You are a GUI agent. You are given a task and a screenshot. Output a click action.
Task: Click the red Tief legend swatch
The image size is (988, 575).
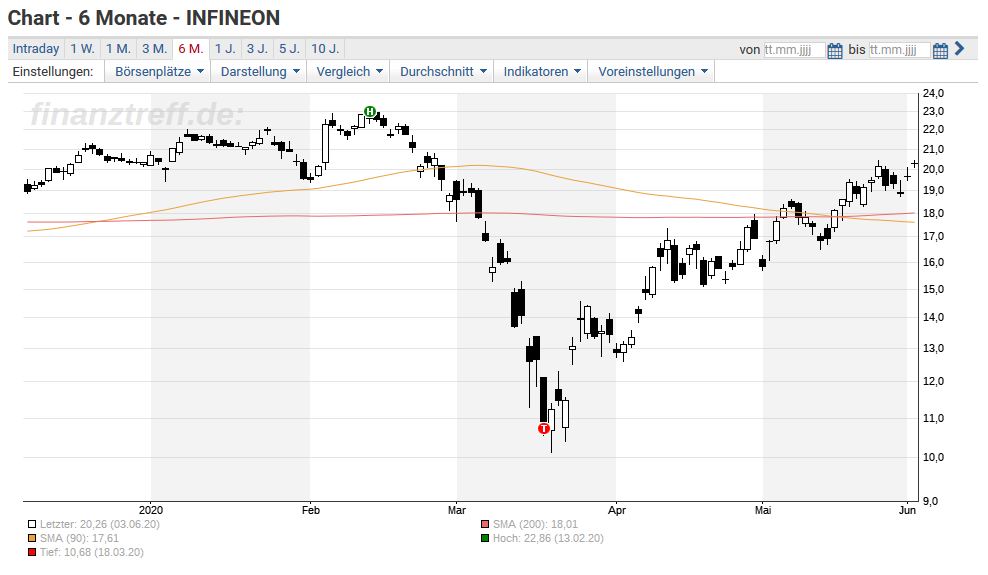click(x=32, y=552)
